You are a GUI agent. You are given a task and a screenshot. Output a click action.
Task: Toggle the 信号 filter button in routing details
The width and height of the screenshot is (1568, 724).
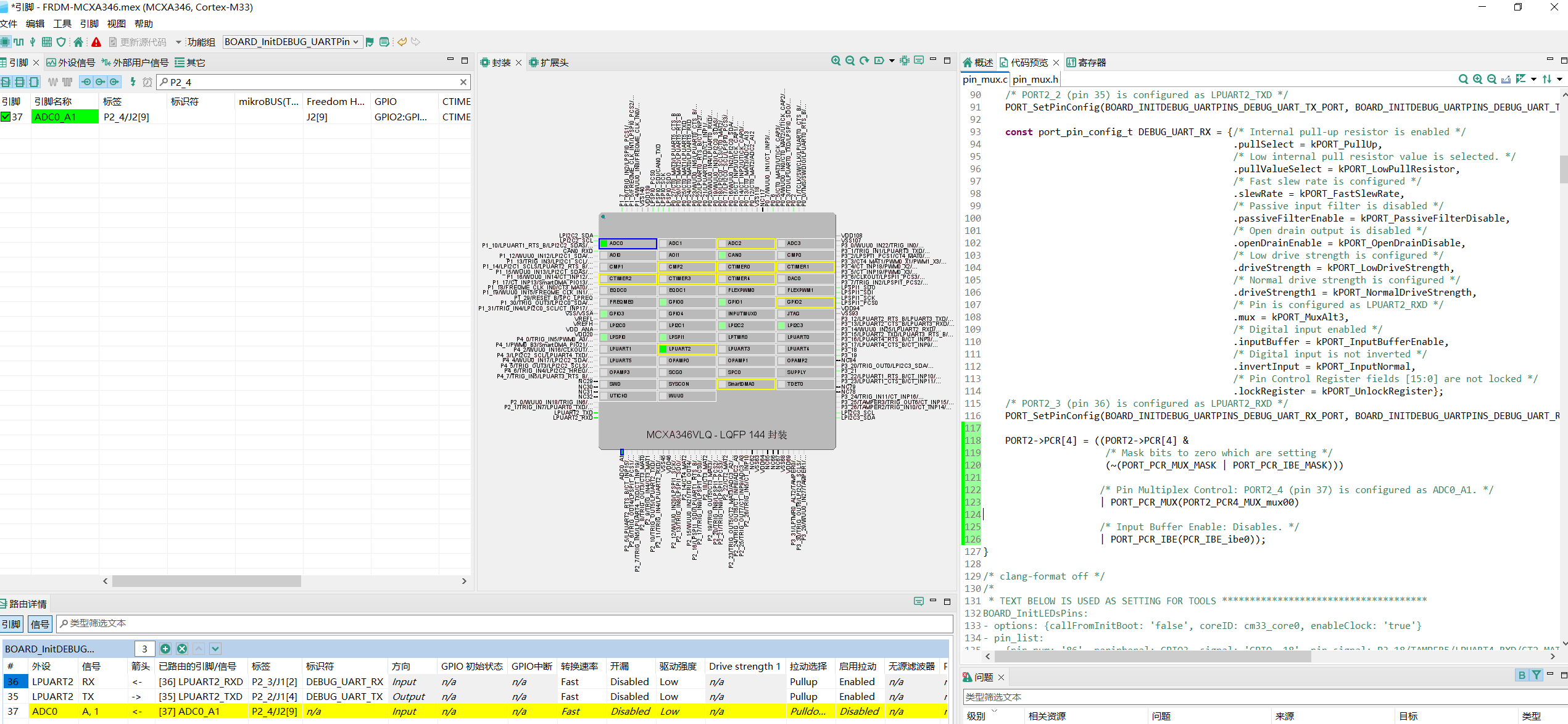click(x=40, y=624)
